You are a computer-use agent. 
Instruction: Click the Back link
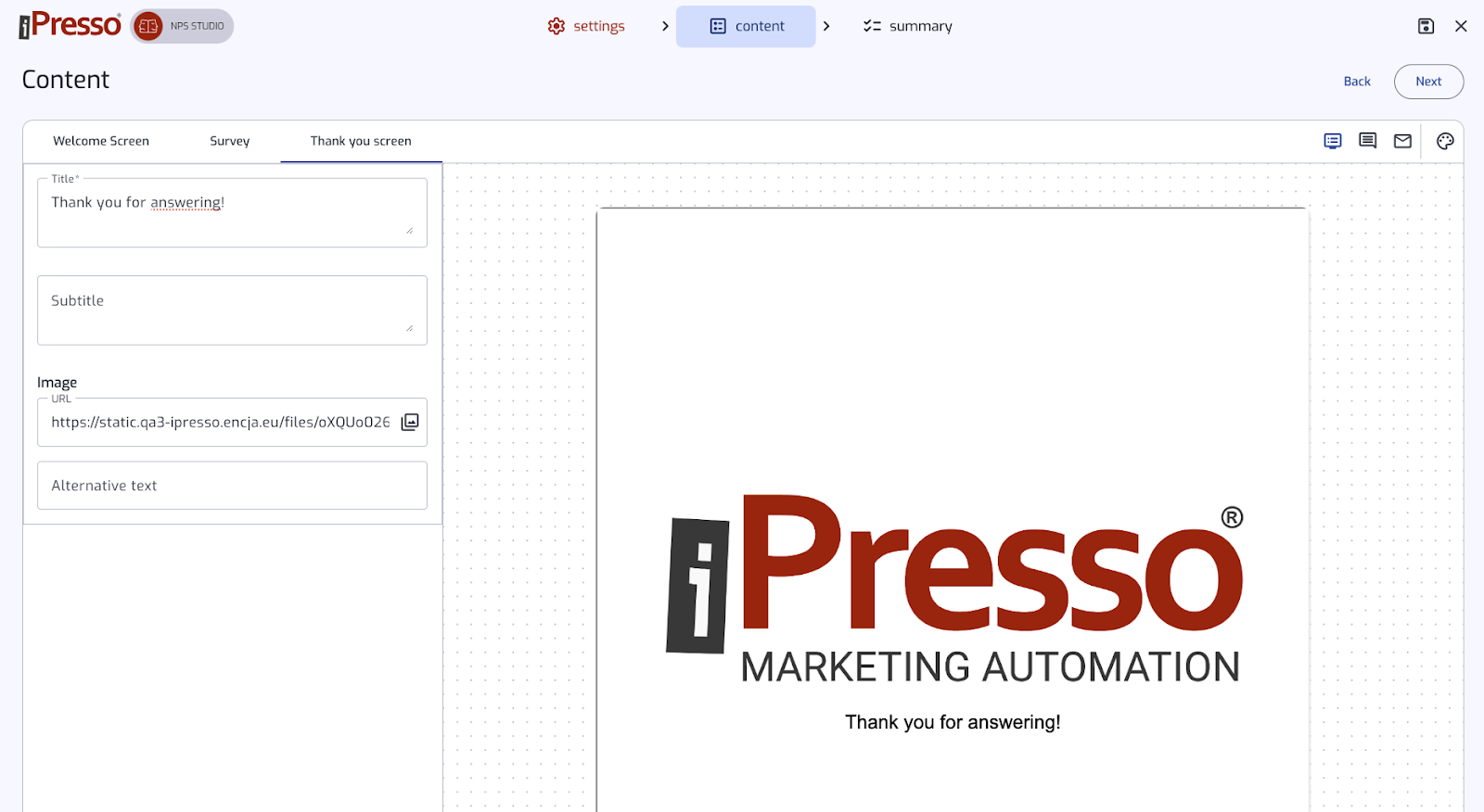(1357, 82)
